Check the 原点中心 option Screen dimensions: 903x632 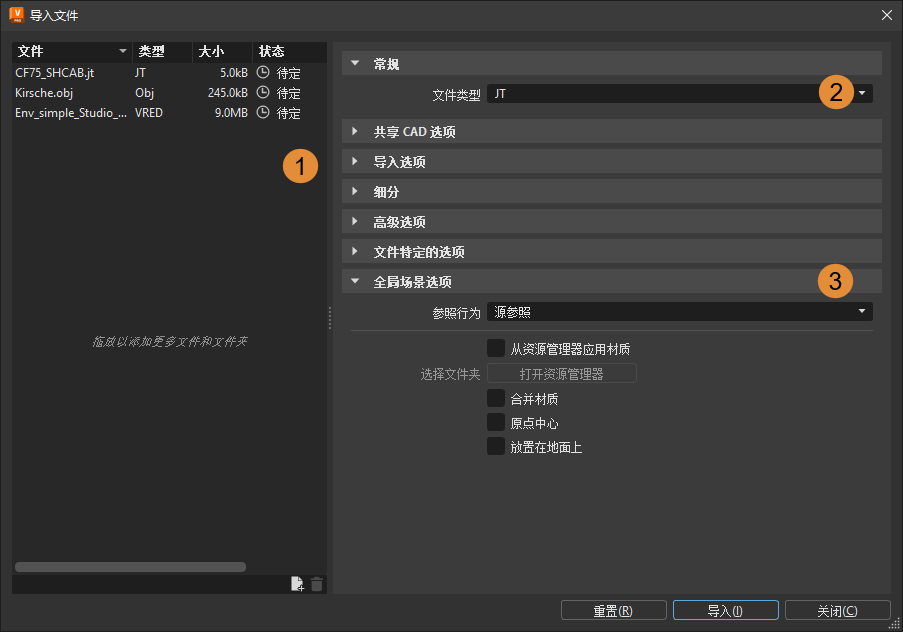pyautogui.click(x=496, y=422)
